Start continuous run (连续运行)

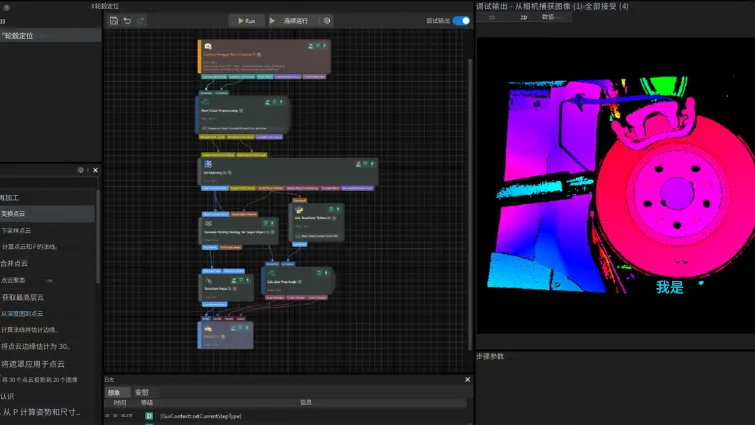pyautogui.click(x=289, y=21)
